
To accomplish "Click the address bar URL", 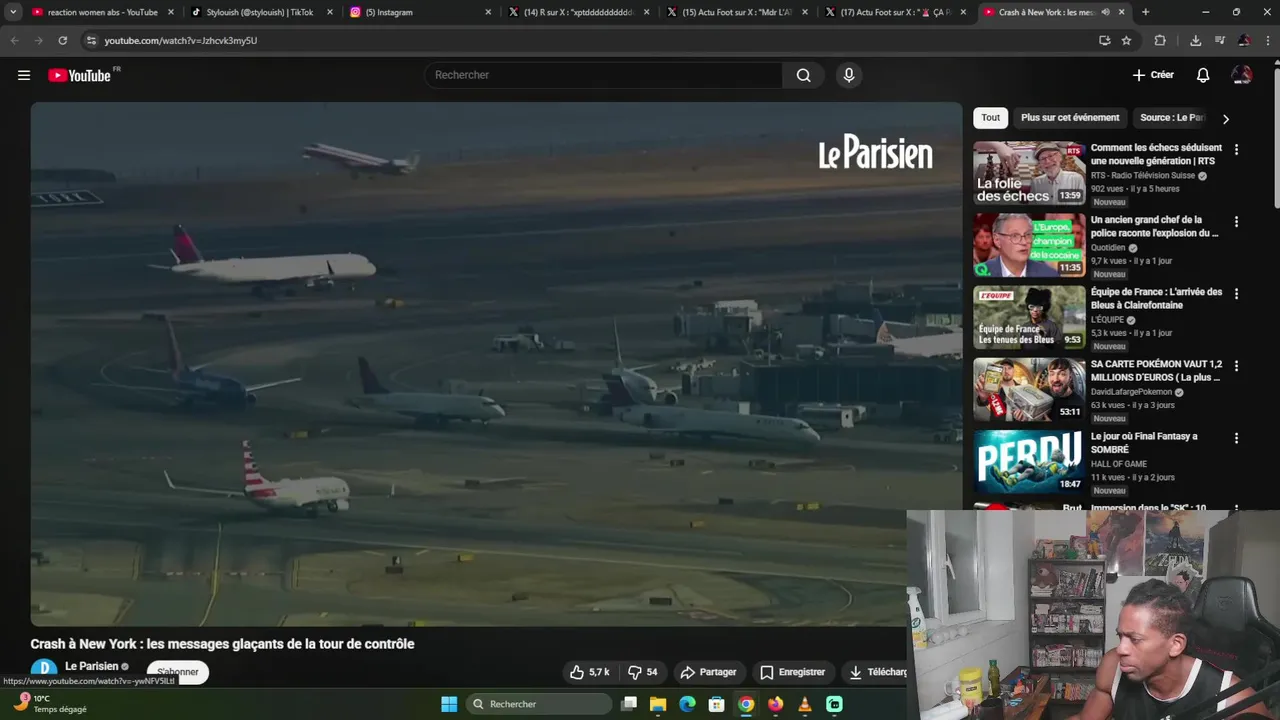I will click(181, 40).
